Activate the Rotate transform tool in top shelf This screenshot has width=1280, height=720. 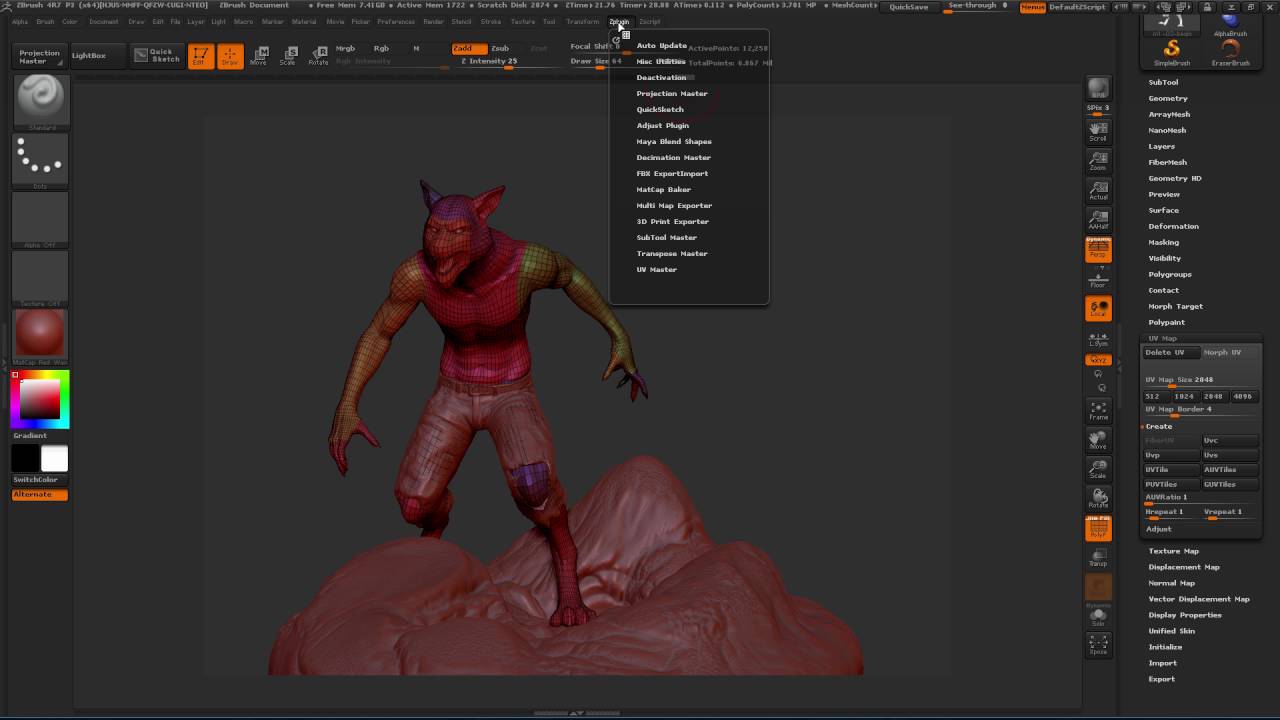318,56
